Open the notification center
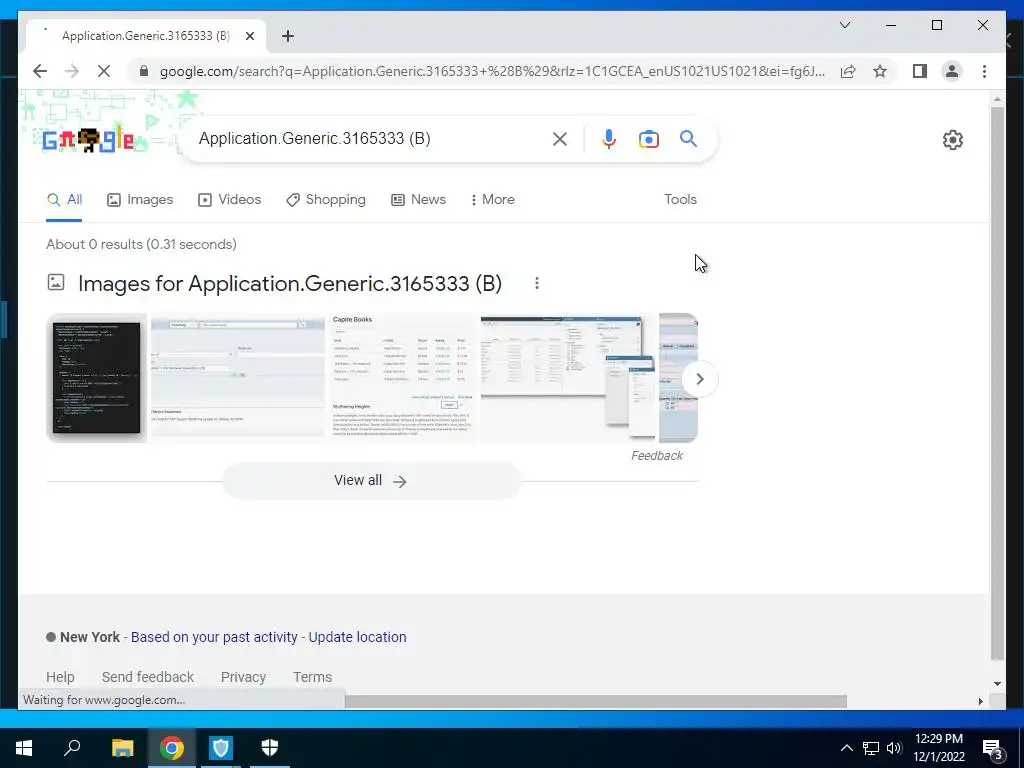Viewport: 1024px width, 768px height. tap(993, 749)
